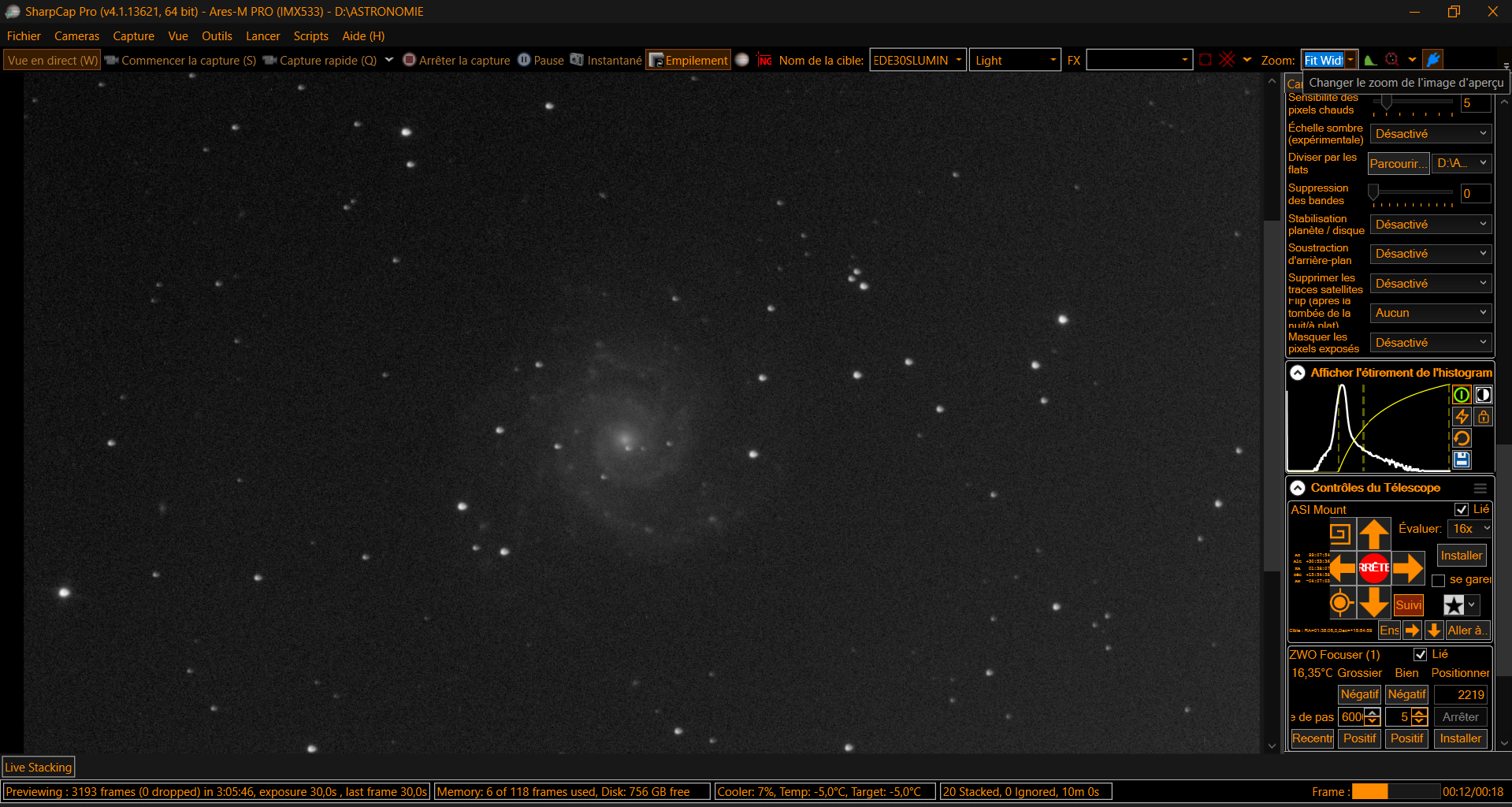The image size is (1512, 807).
Task: Click the black-white contrast histogram icon
Action: click(x=1483, y=395)
